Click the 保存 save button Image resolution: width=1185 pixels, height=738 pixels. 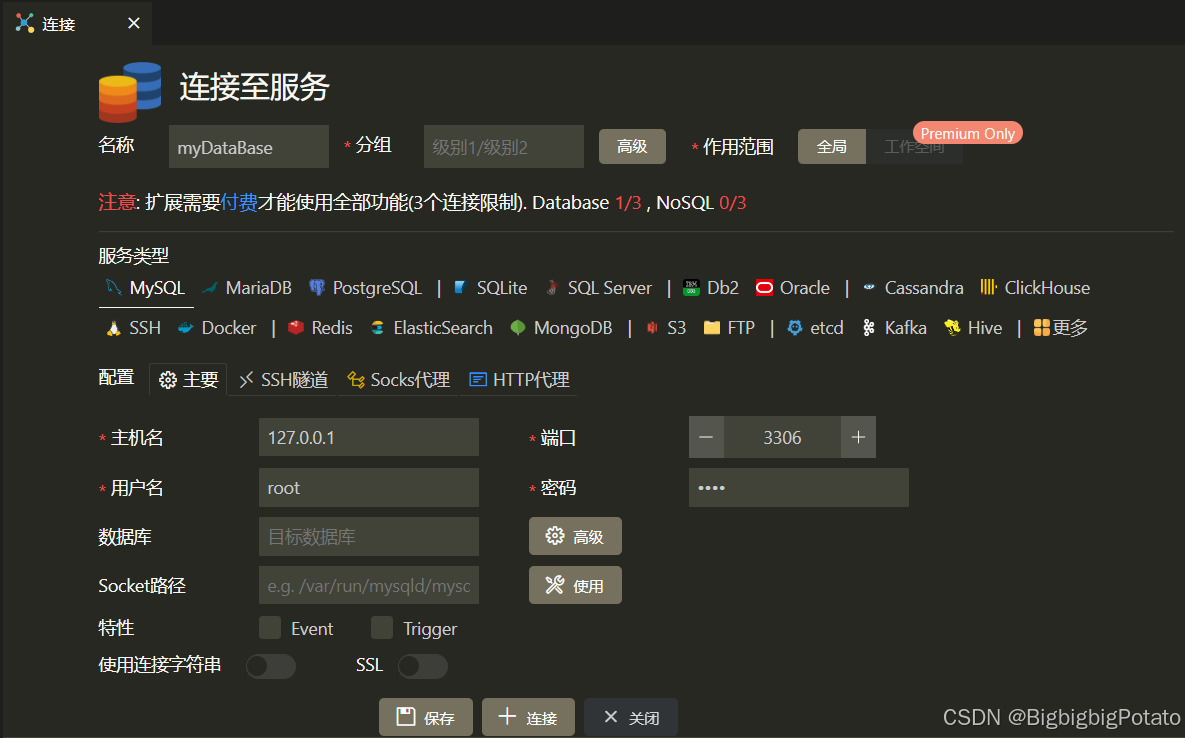tap(425, 718)
